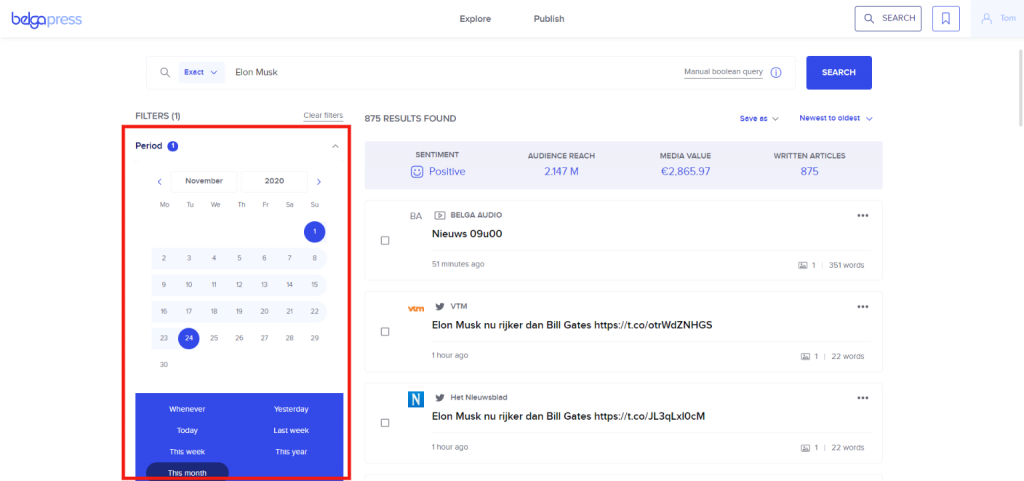Screen dimensions: 1024x481
Task: Select Yesterday period preset
Action: pyautogui.click(x=291, y=409)
